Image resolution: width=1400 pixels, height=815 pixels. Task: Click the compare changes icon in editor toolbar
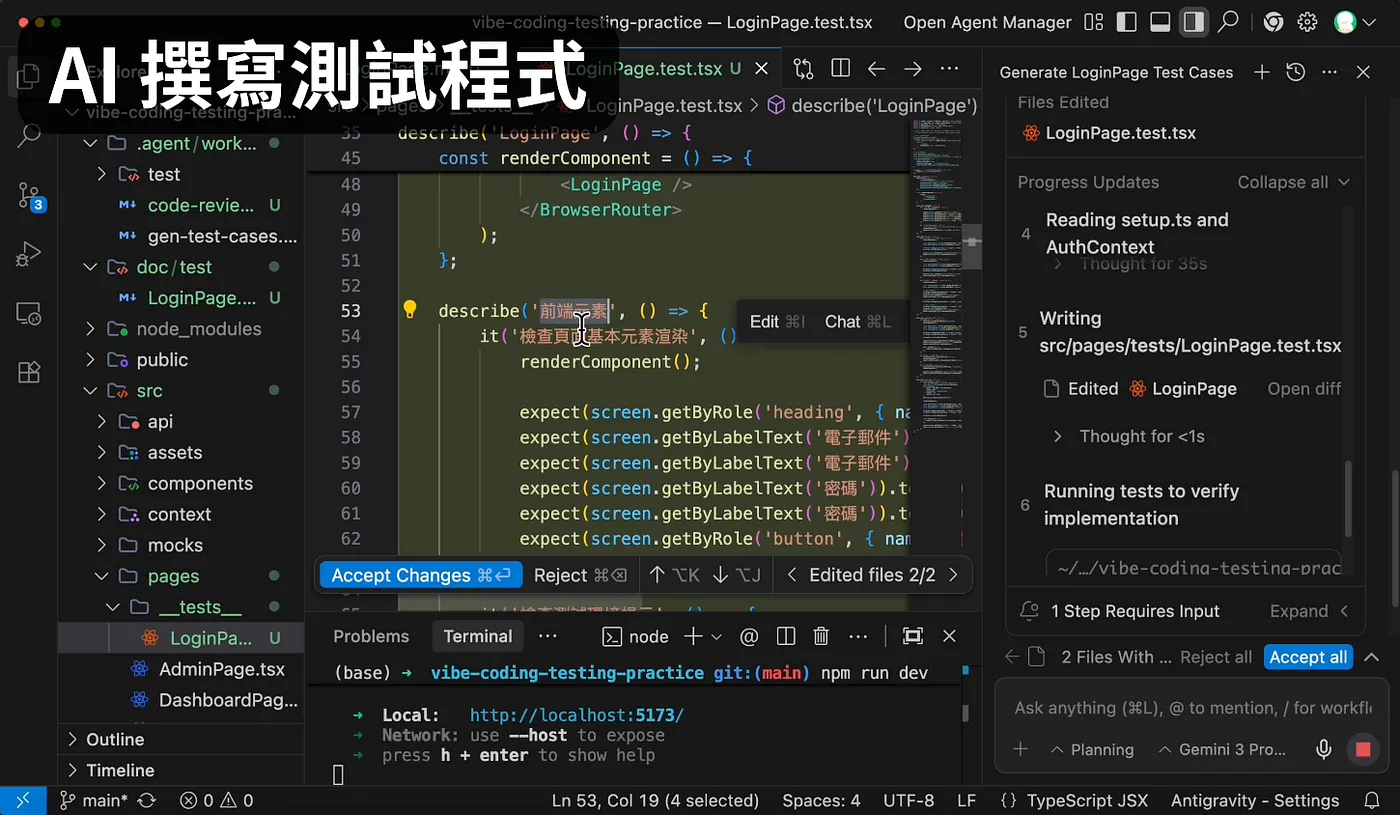[804, 68]
